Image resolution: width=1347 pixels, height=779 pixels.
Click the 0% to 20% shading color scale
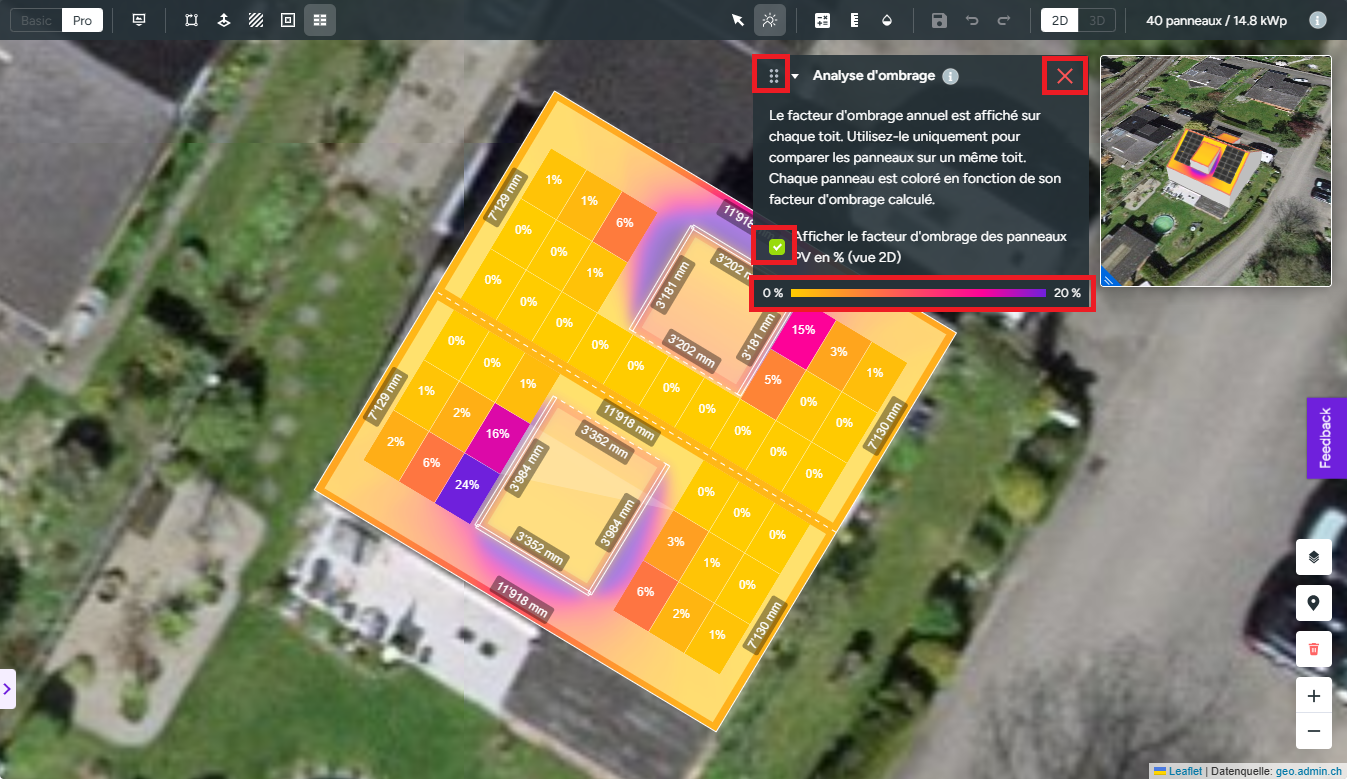pos(922,294)
